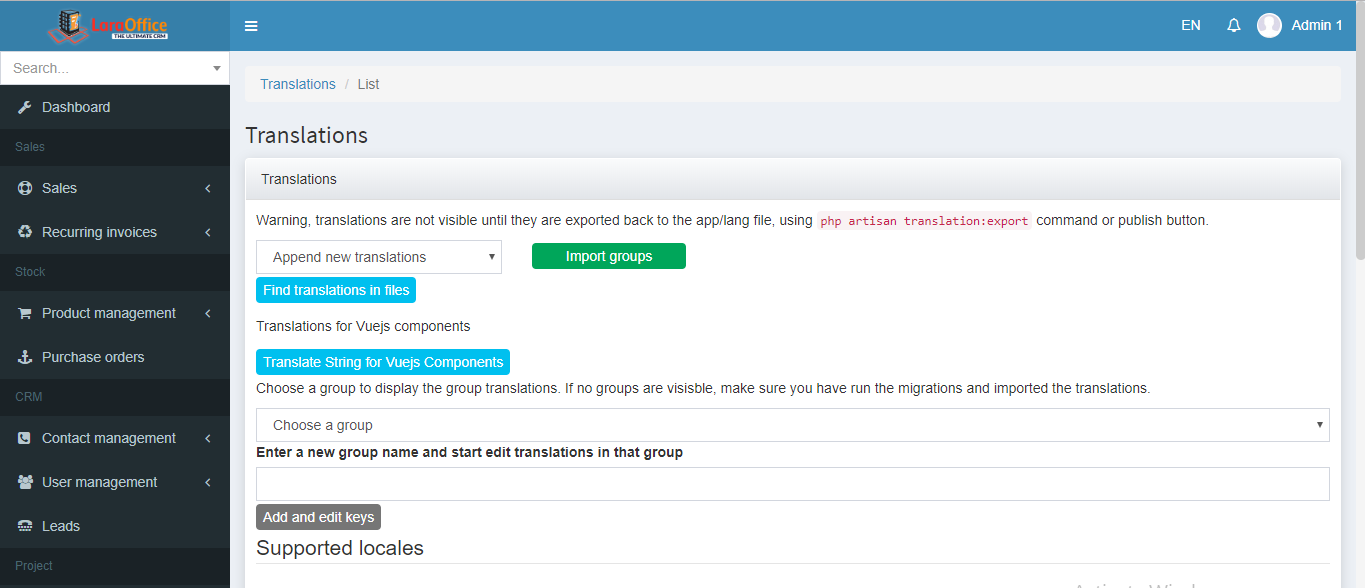Click the new group name input field
The width and height of the screenshot is (1365, 588).
[792, 484]
